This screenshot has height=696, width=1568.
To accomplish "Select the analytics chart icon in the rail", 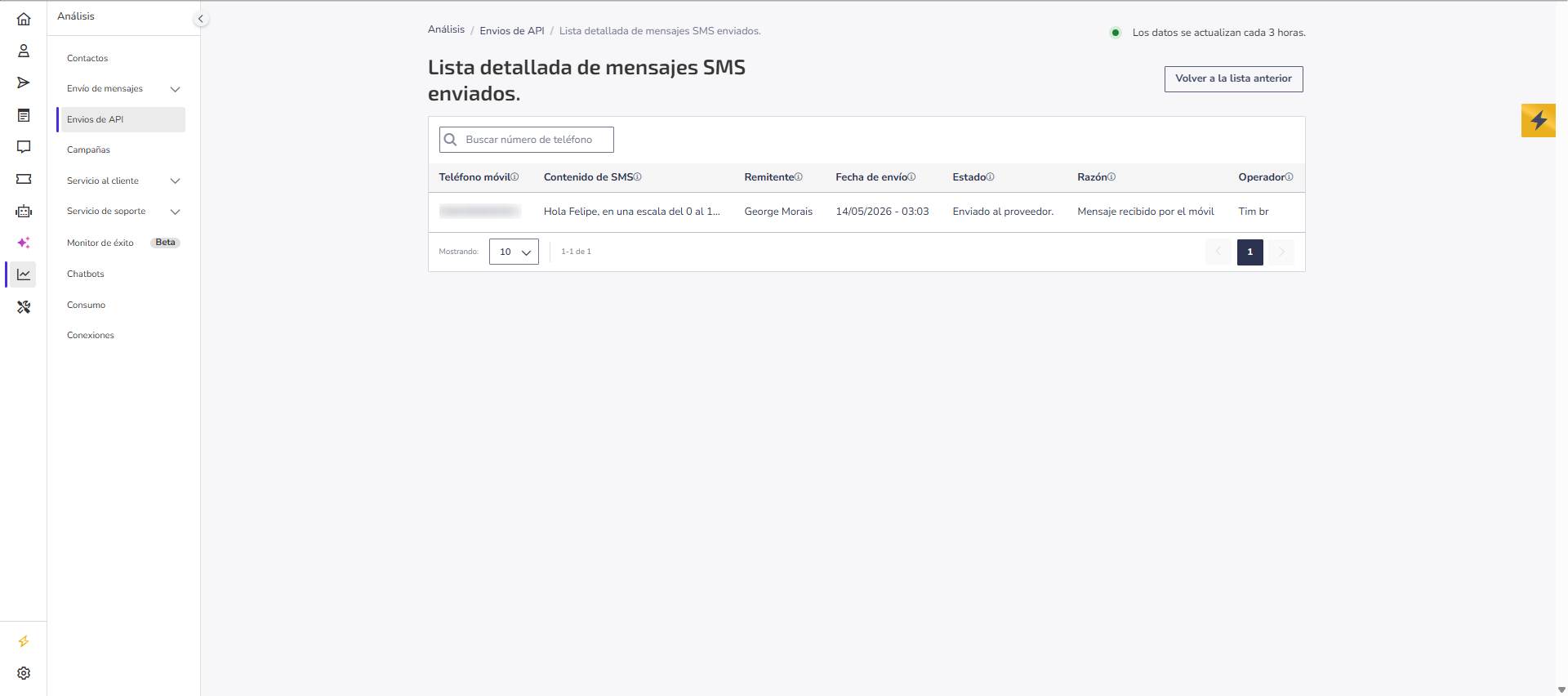I will pyautogui.click(x=24, y=274).
